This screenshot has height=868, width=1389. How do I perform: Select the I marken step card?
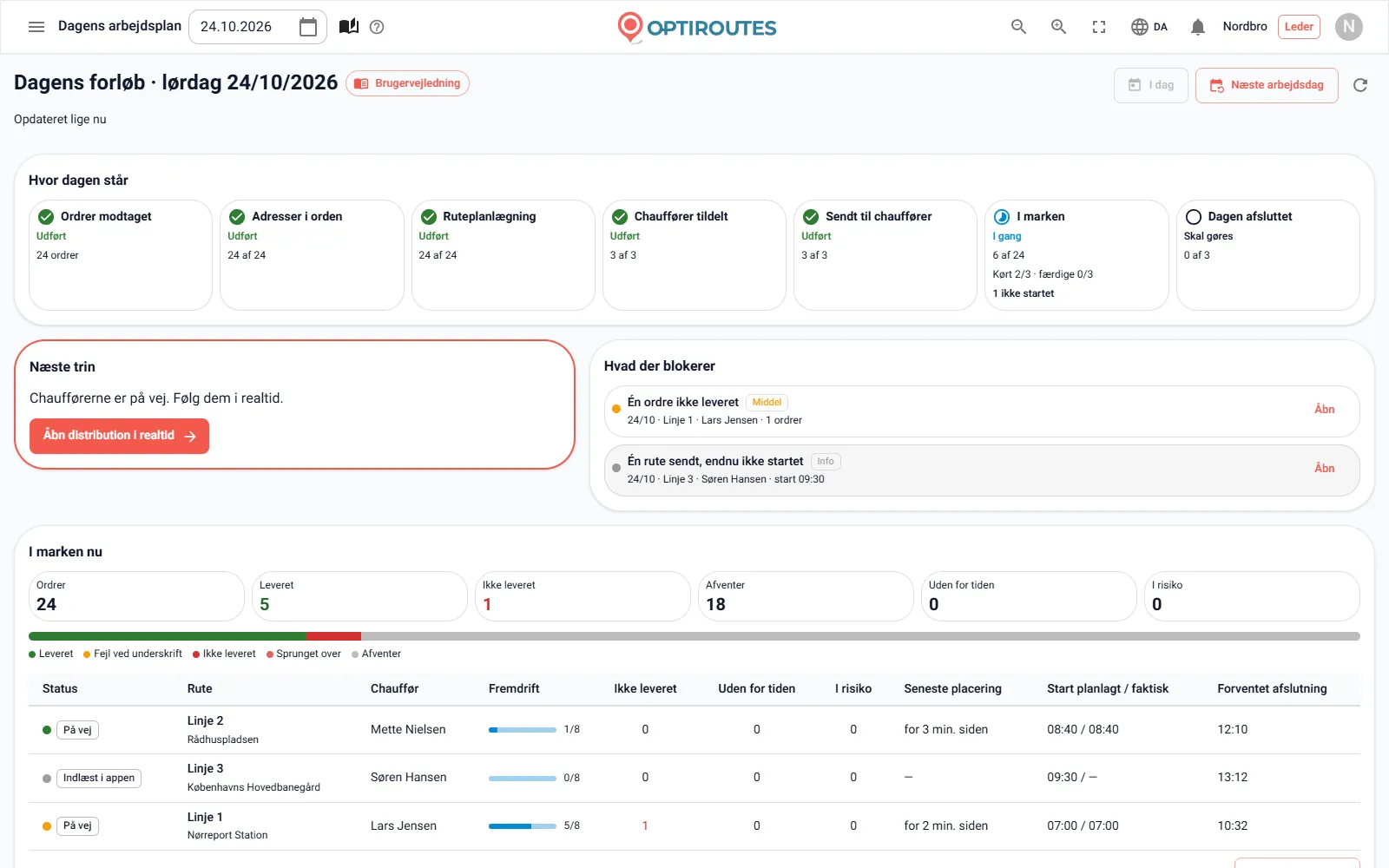1076,255
